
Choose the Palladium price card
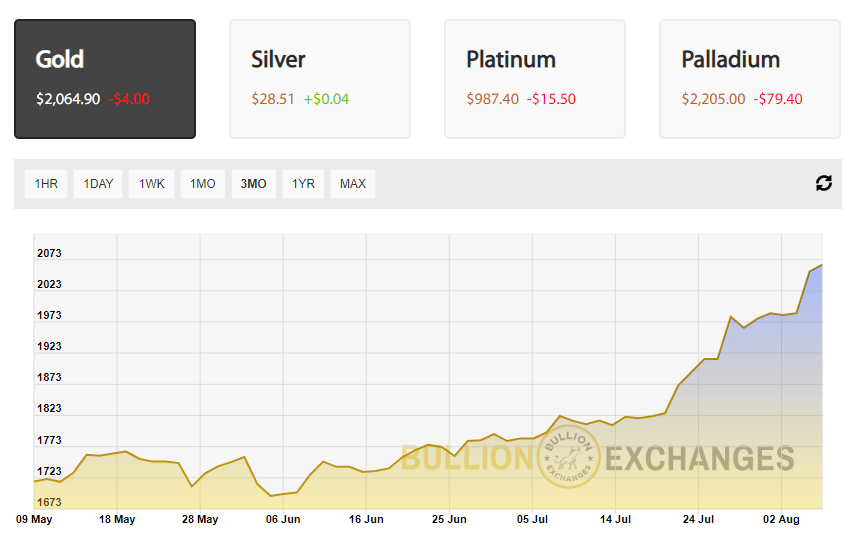point(750,79)
